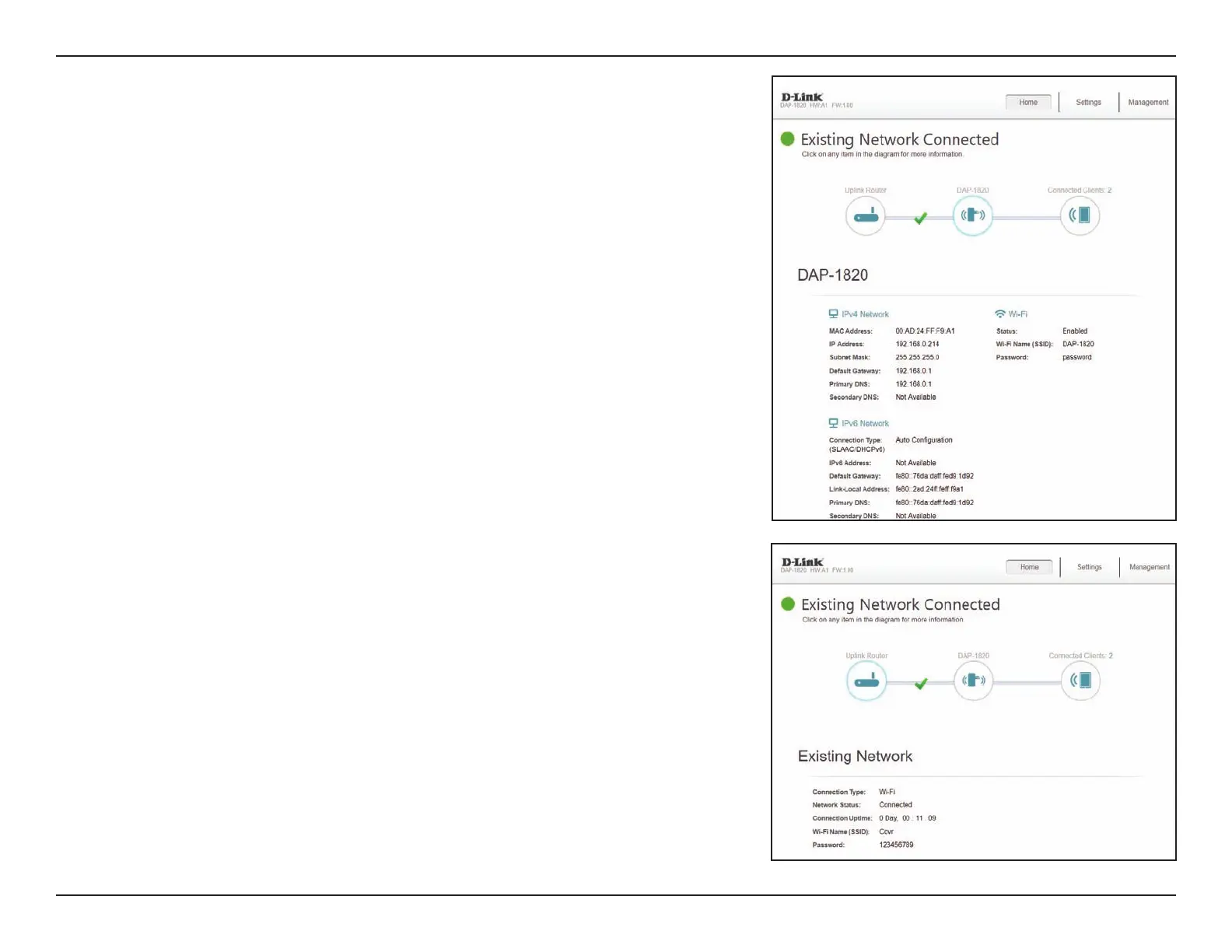Select the Wi-Fi Password value "password"

tap(1077, 358)
